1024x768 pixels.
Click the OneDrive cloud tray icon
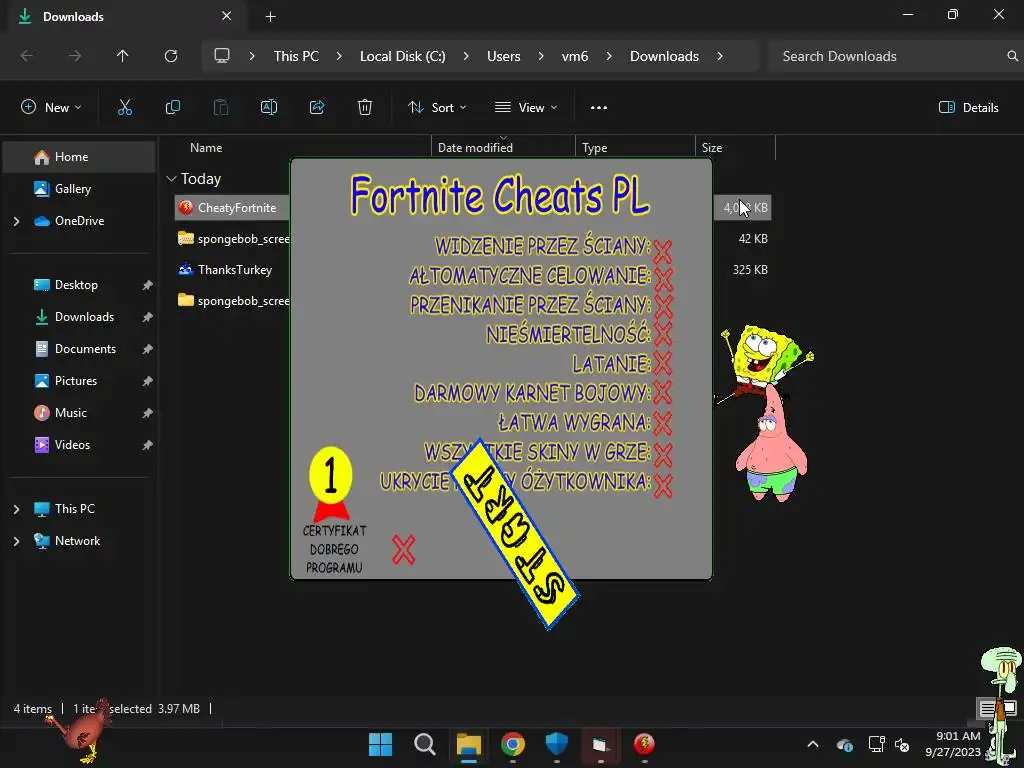(844, 744)
